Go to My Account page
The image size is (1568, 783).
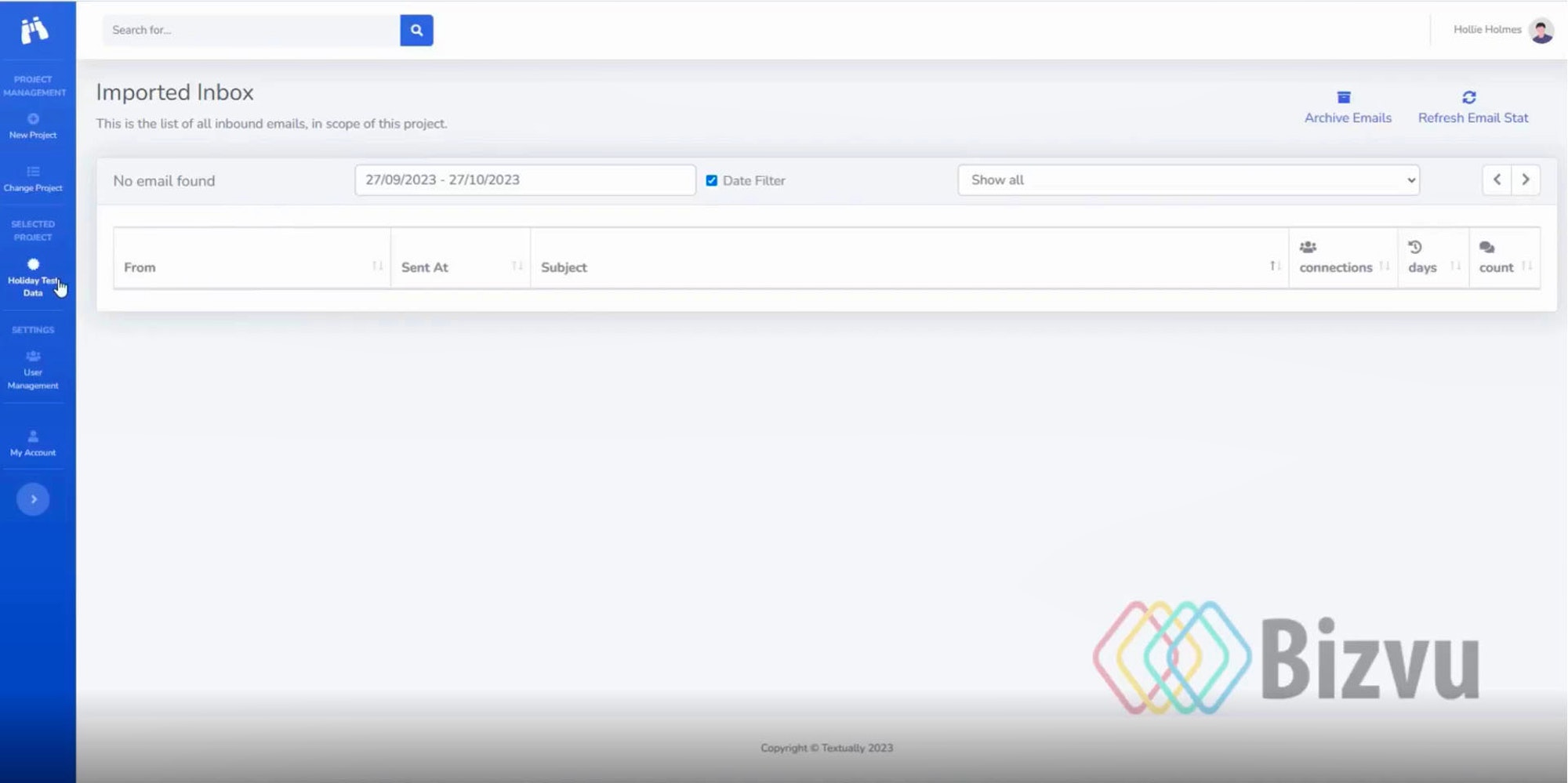(33, 444)
